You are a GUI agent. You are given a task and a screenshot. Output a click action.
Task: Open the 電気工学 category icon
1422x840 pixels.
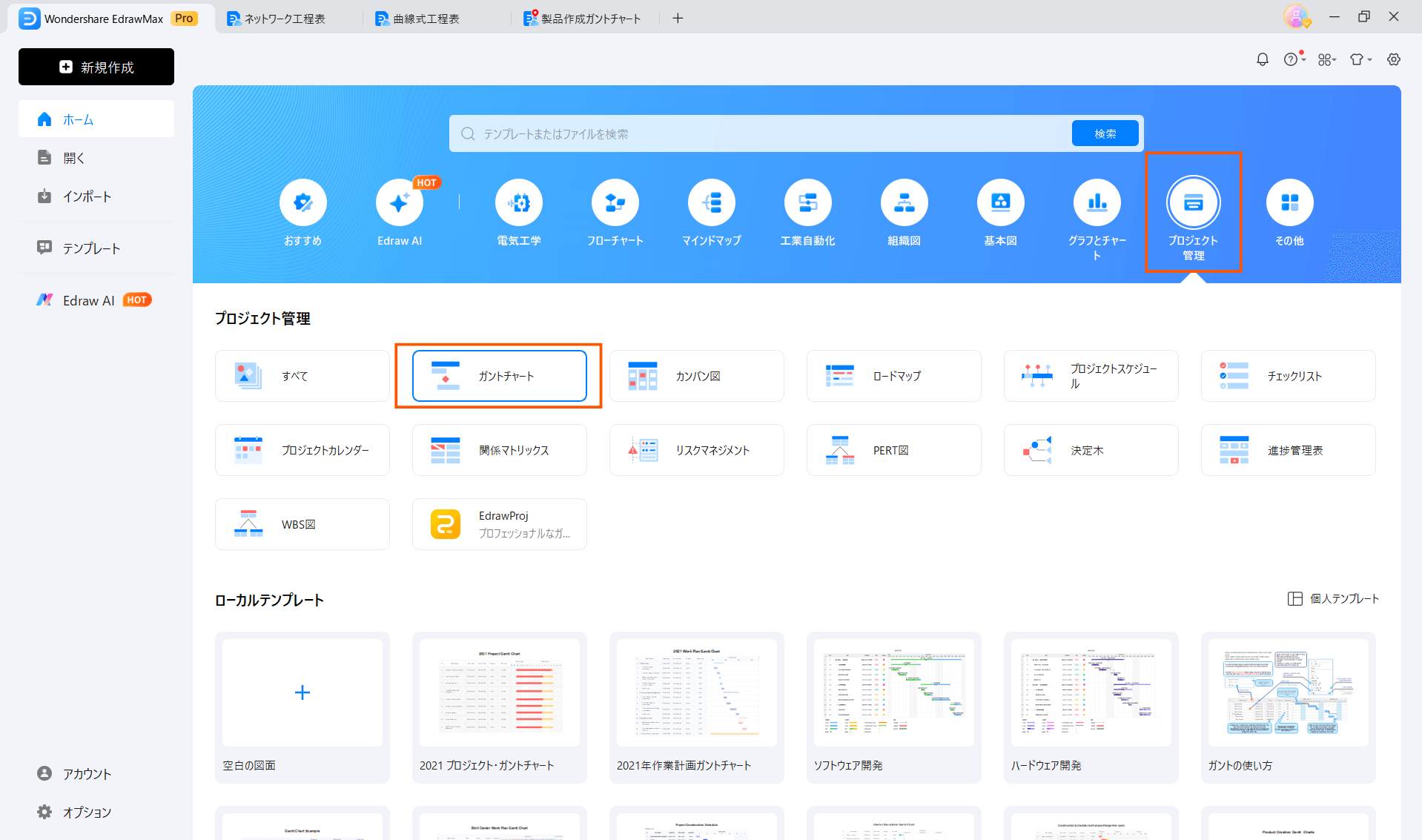[518, 203]
